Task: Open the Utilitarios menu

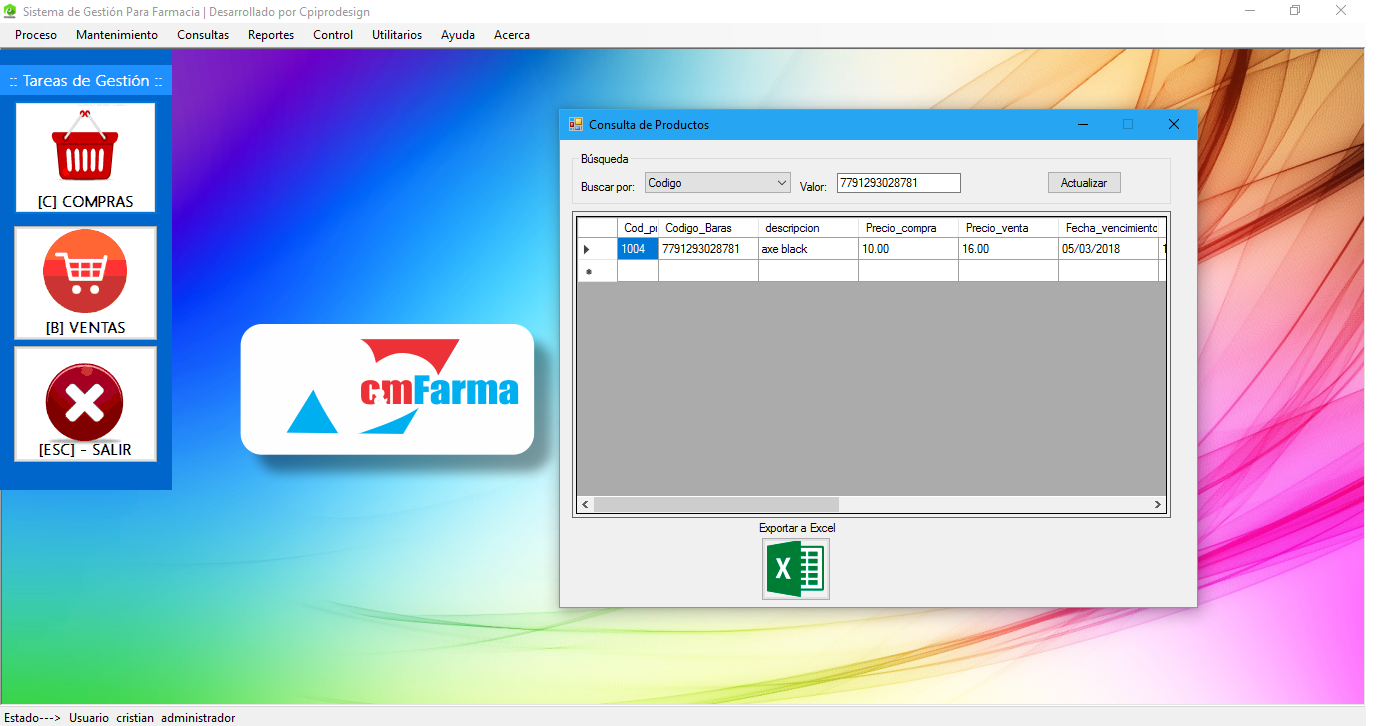Action: (x=397, y=35)
